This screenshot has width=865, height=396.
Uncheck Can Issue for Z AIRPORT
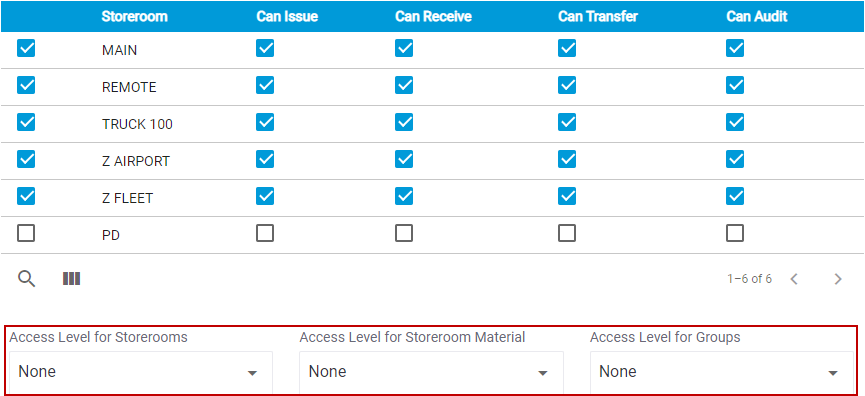(265, 159)
